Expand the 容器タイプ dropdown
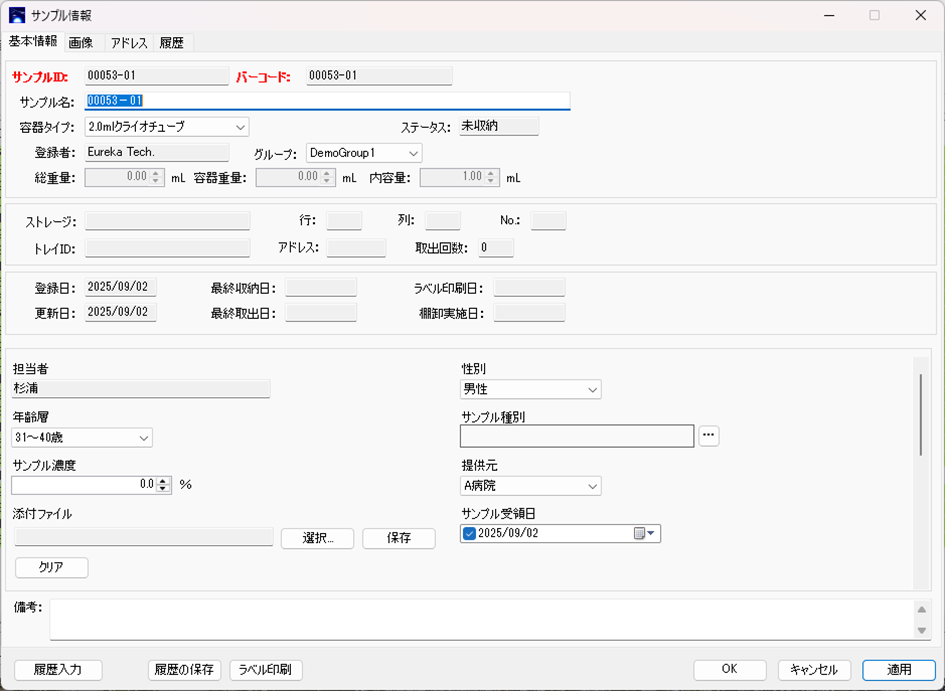 pyautogui.click(x=240, y=127)
